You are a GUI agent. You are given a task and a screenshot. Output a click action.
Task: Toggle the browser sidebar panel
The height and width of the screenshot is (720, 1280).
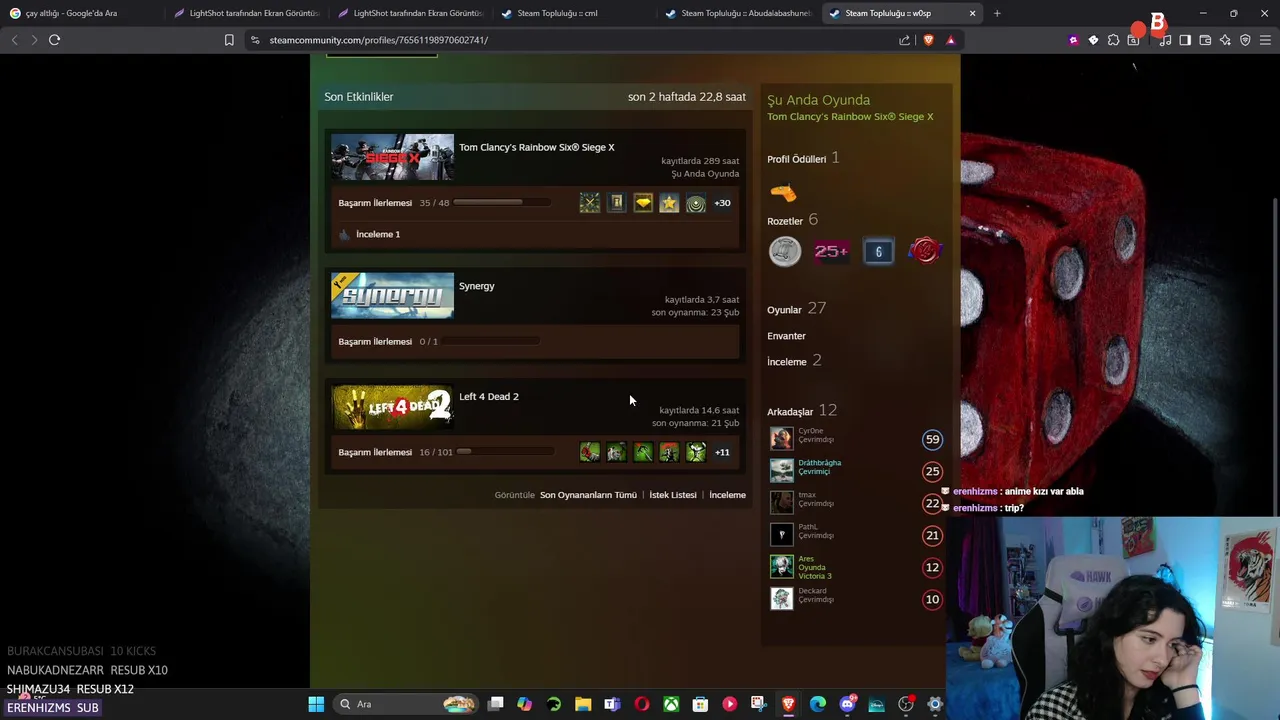tap(1185, 40)
